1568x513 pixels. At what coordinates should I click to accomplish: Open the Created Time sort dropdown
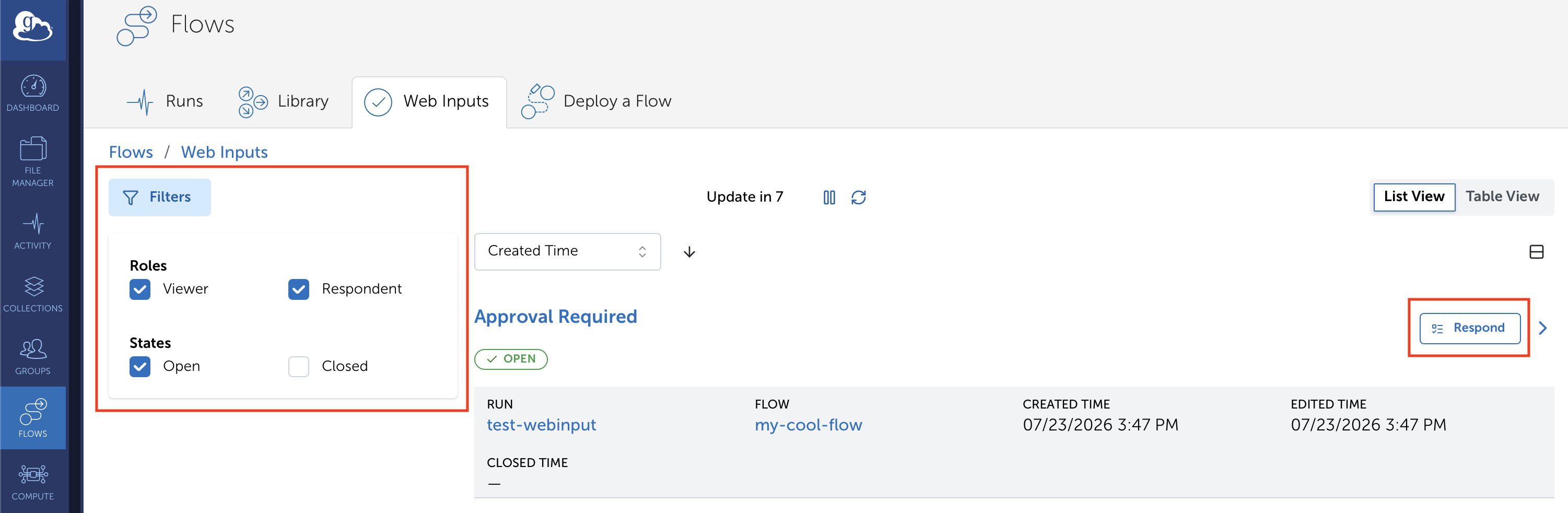click(567, 251)
